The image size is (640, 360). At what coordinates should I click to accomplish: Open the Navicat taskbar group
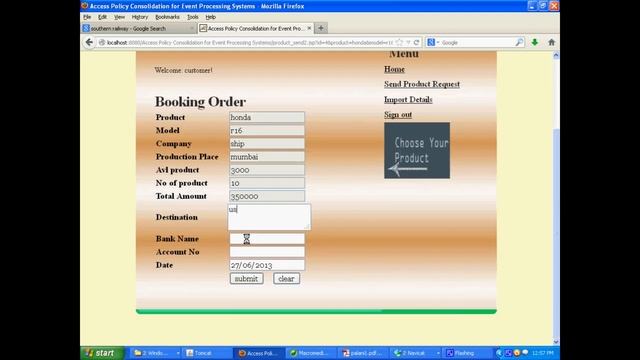[x=416, y=353]
